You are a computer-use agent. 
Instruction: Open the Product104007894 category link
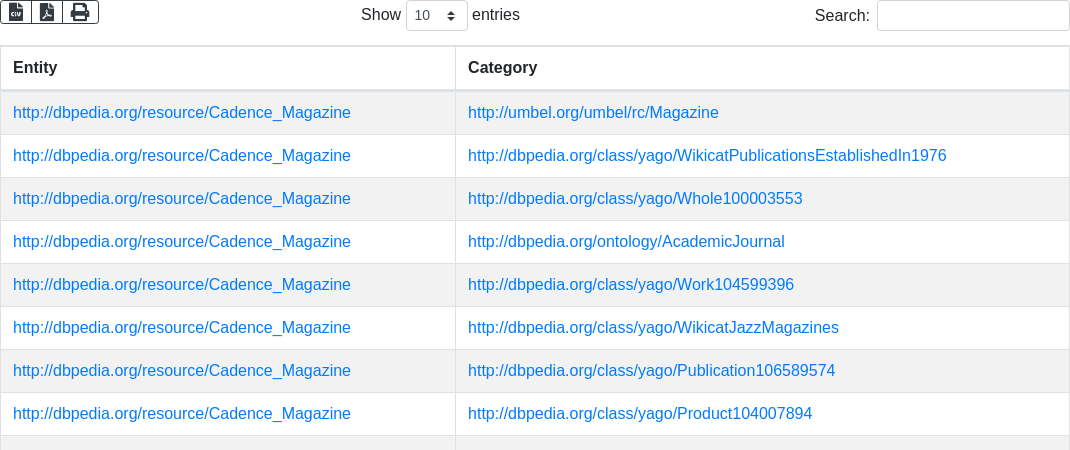click(639, 414)
